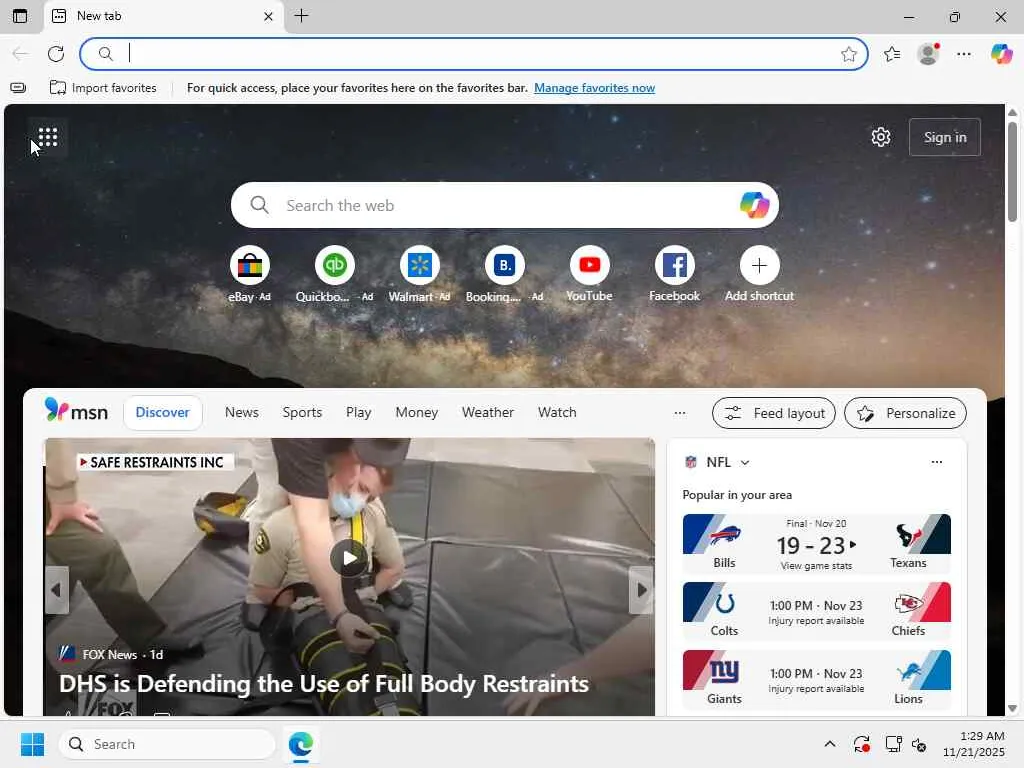Switch to the Sports tab
1024x768 pixels.
coord(302,413)
